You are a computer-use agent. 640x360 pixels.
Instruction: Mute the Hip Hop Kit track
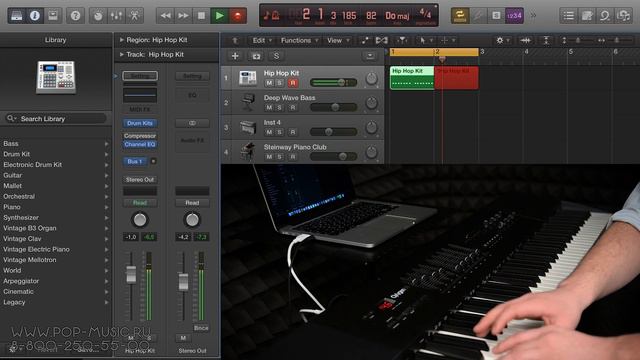point(269,83)
